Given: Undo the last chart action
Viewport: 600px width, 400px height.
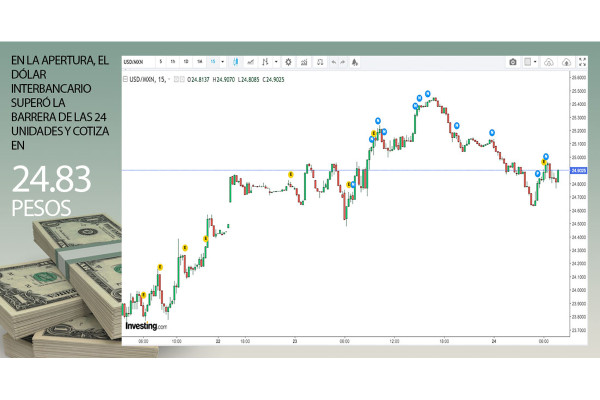Looking at the screenshot, I should tap(334, 62).
